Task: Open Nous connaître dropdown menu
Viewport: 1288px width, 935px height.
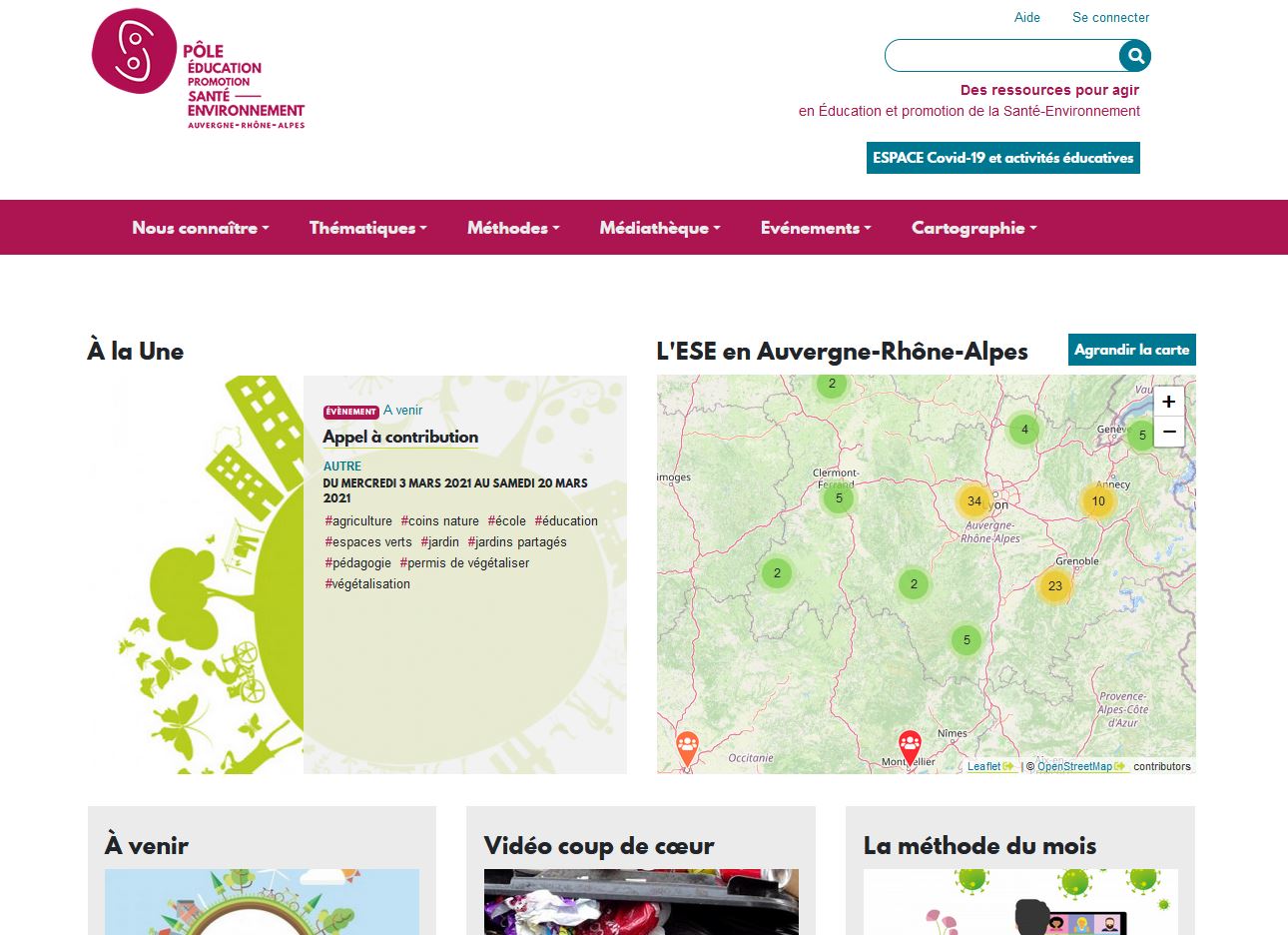Action: click(x=201, y=228)
